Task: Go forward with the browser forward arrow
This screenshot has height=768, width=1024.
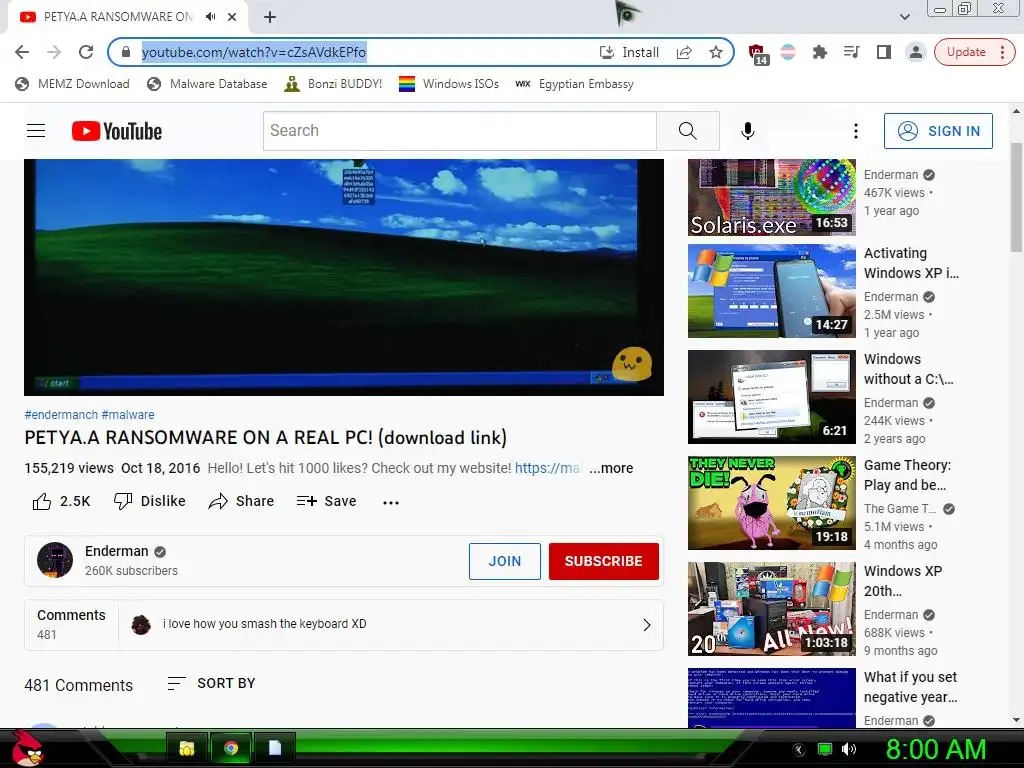Action: (54, 52)
